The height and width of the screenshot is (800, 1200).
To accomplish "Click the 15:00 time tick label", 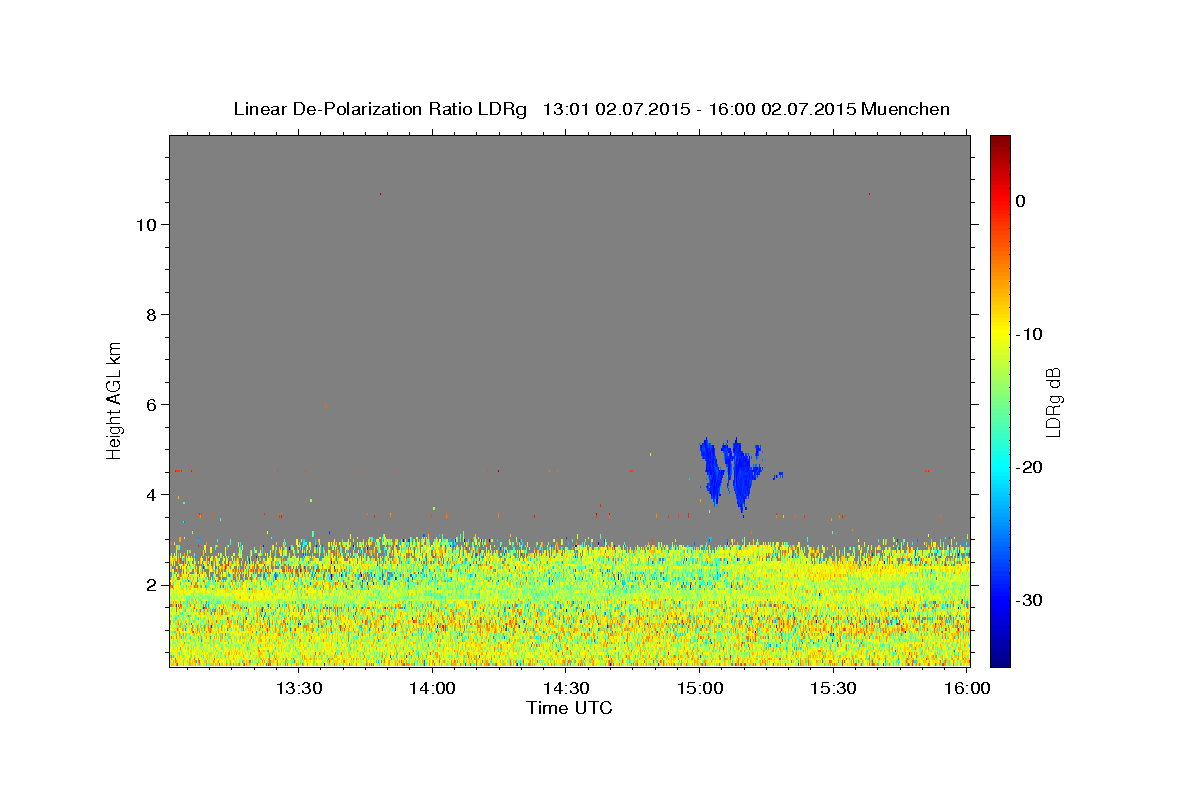I will click(700, 688).
